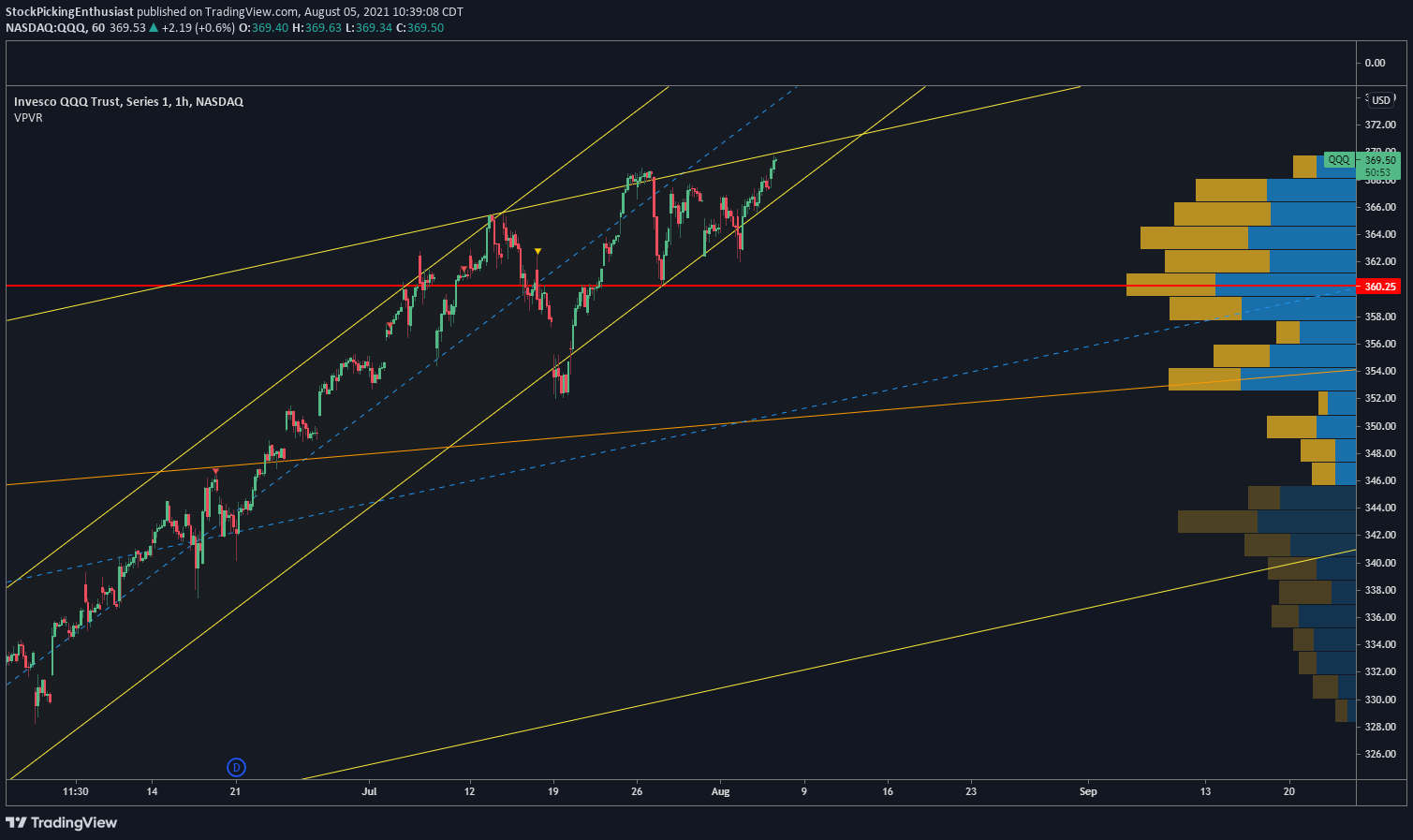
Task: Click the 358.00 price axis label
Action: pos(1380,317)
